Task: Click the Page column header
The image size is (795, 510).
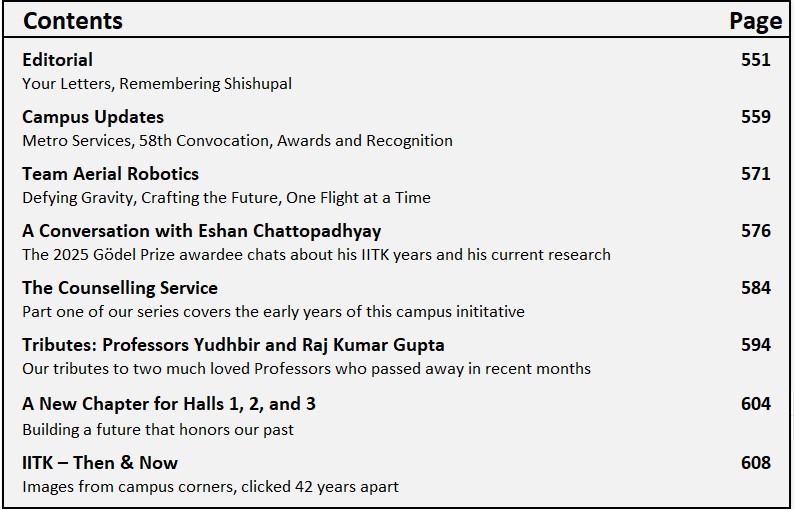Action: click(x=755, y=20)
